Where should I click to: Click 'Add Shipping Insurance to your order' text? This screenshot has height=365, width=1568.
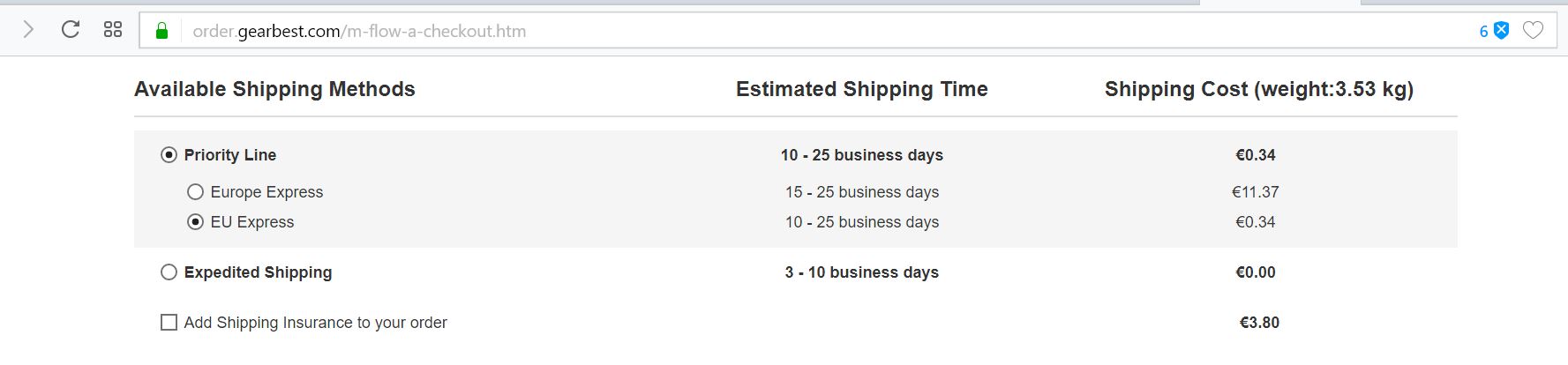point(315,323)
